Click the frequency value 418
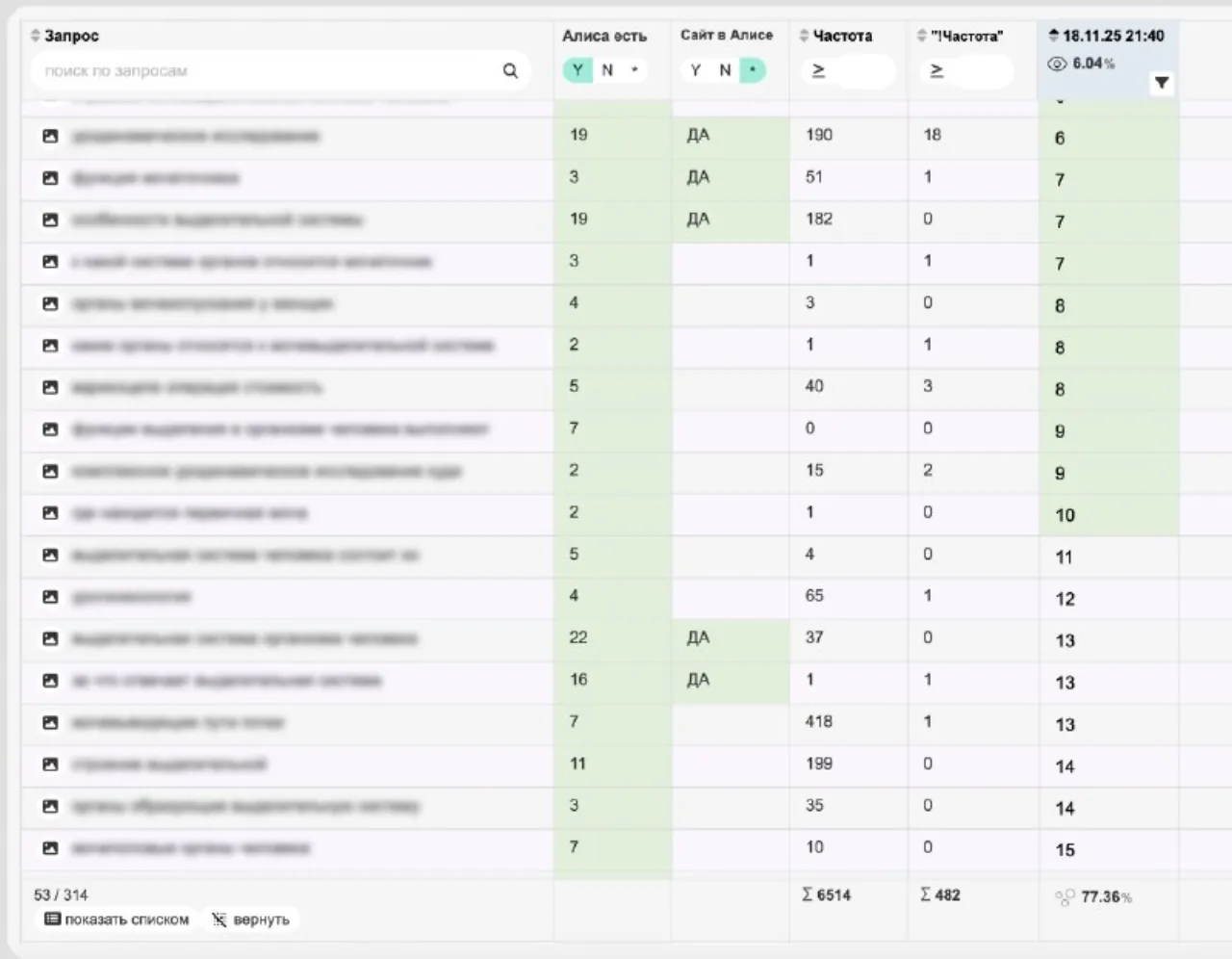Image resolution: width=1232 pixels, height=959 pixels. [818, 721]
